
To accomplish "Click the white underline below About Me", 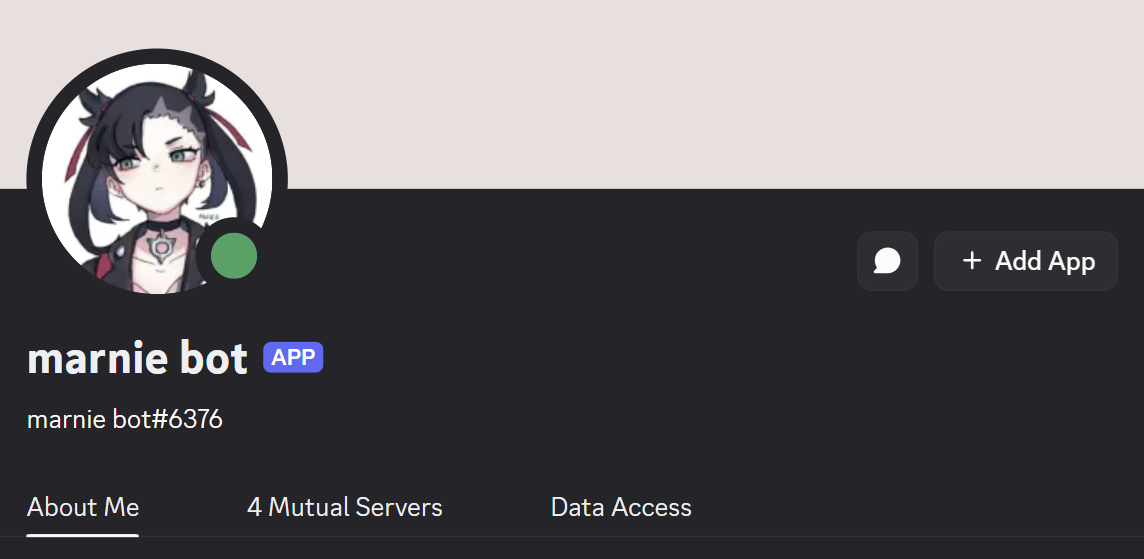I will (x=83, y=535).
